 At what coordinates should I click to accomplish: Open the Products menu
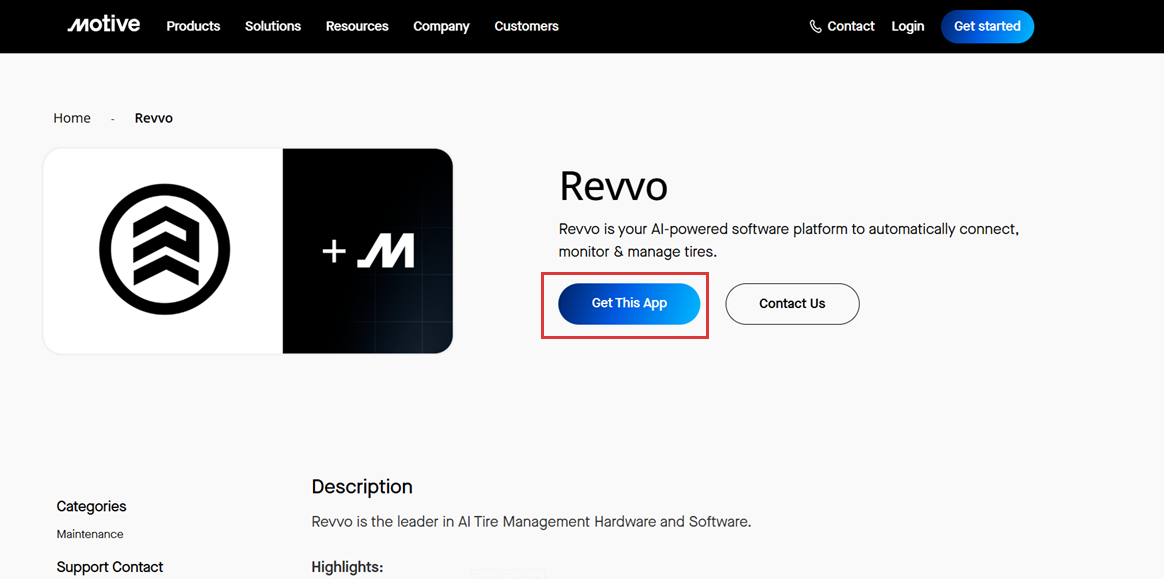pyautogui.click(x=193, y=26)
